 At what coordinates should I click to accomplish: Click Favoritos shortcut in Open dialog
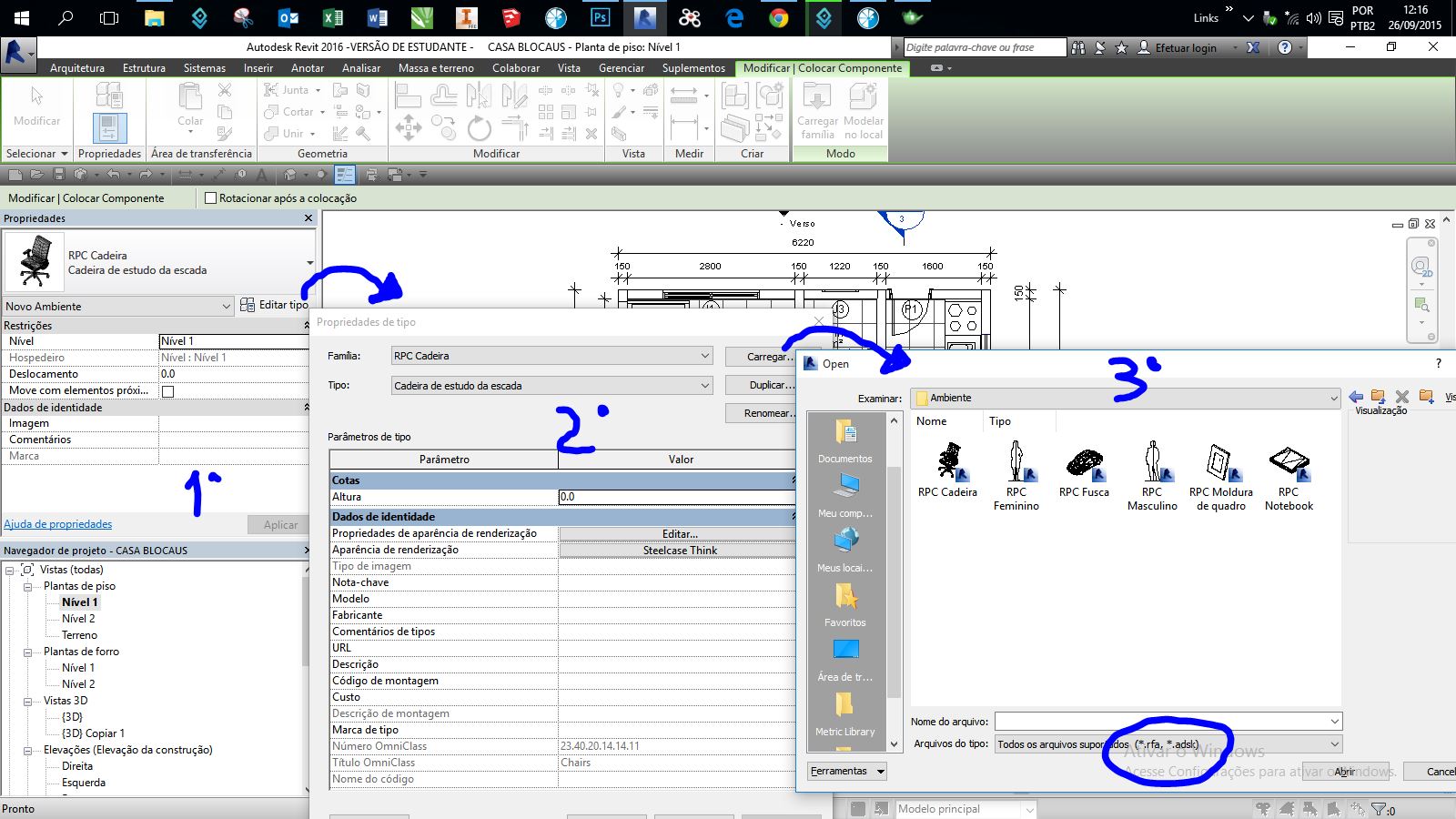[844, 605]
